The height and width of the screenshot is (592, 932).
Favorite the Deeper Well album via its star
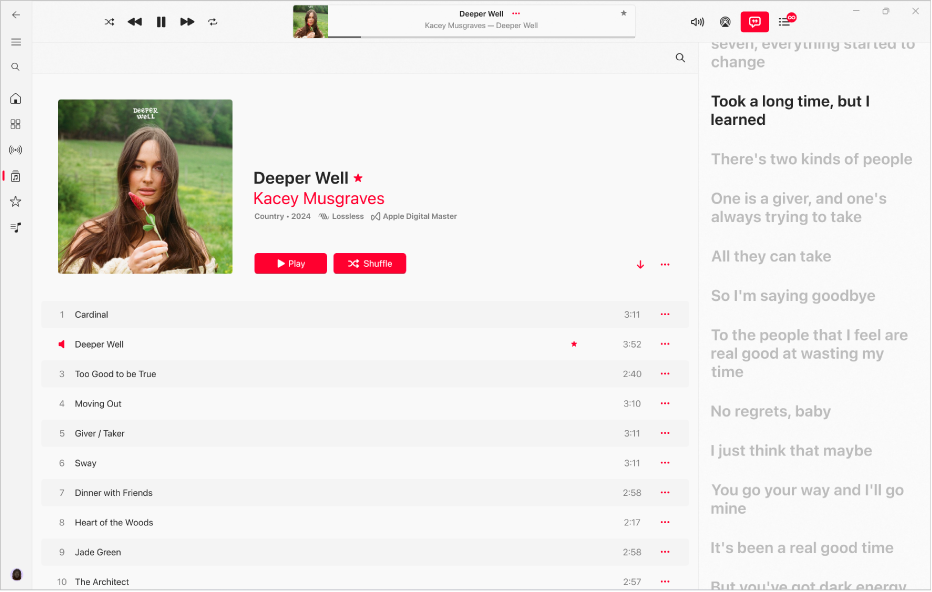point(357,177)
